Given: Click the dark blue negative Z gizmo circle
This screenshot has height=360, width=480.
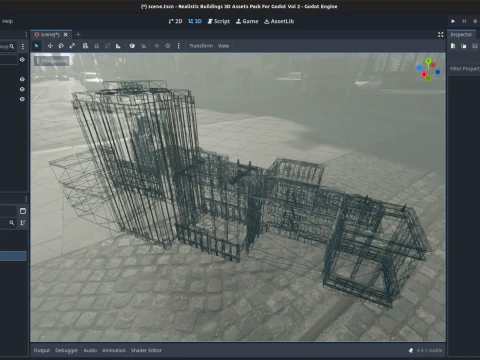Looking at the screenshot, I should (438, 72).
